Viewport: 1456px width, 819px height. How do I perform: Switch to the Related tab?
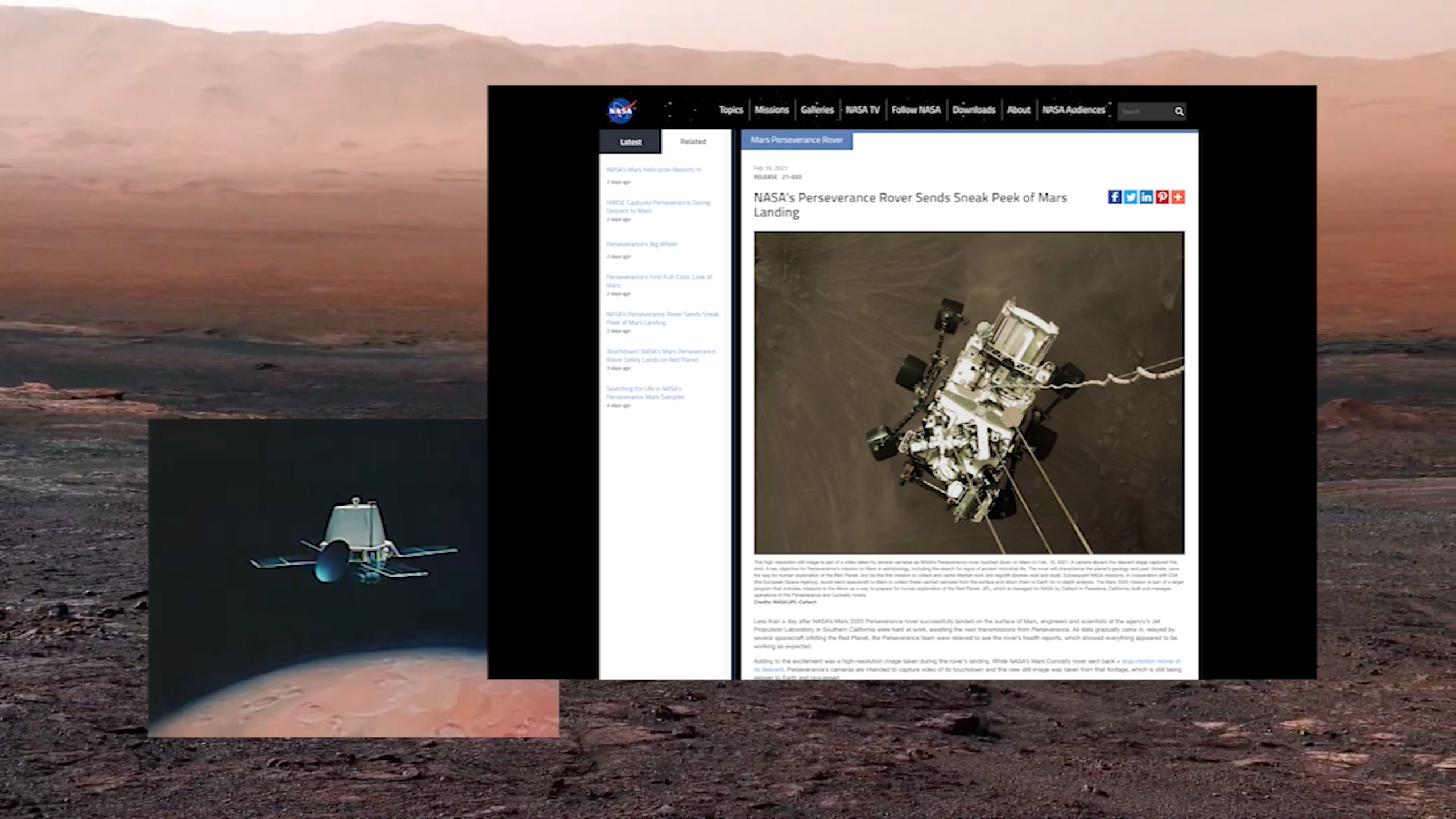point(693,142)
